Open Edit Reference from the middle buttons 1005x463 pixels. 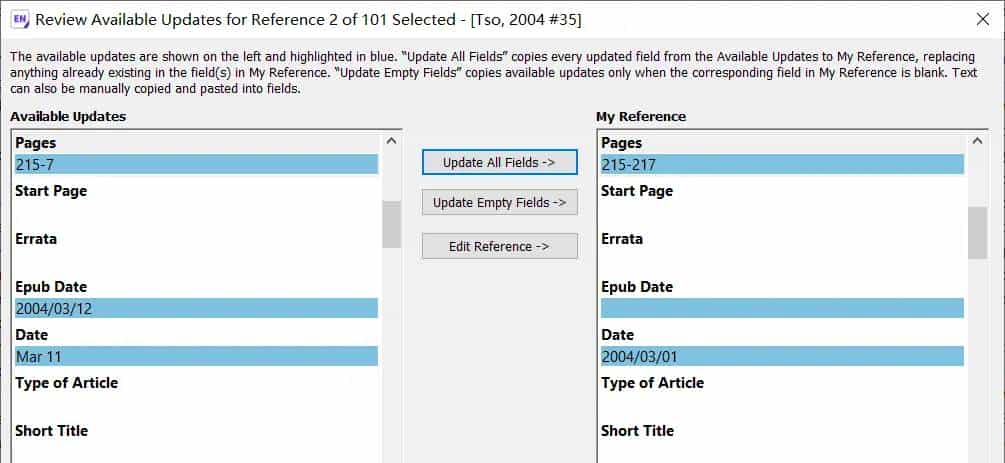(x=499, y=246)
